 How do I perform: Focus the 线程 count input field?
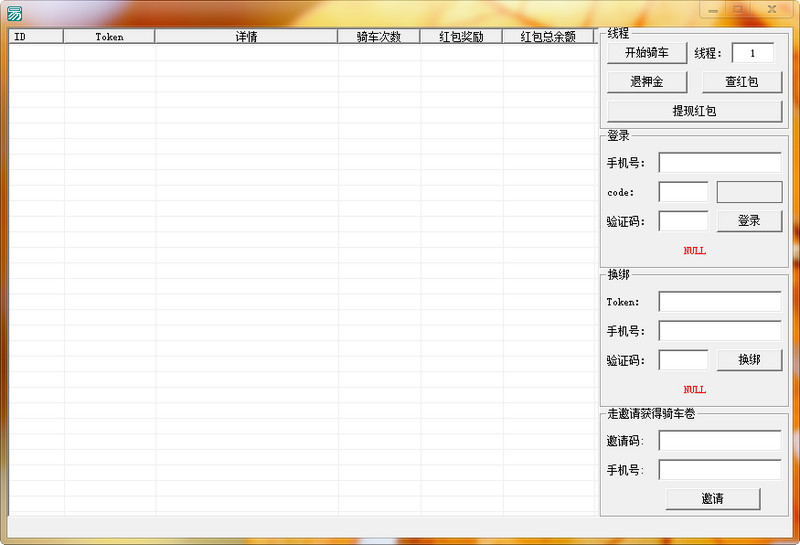tap(752, 53)
